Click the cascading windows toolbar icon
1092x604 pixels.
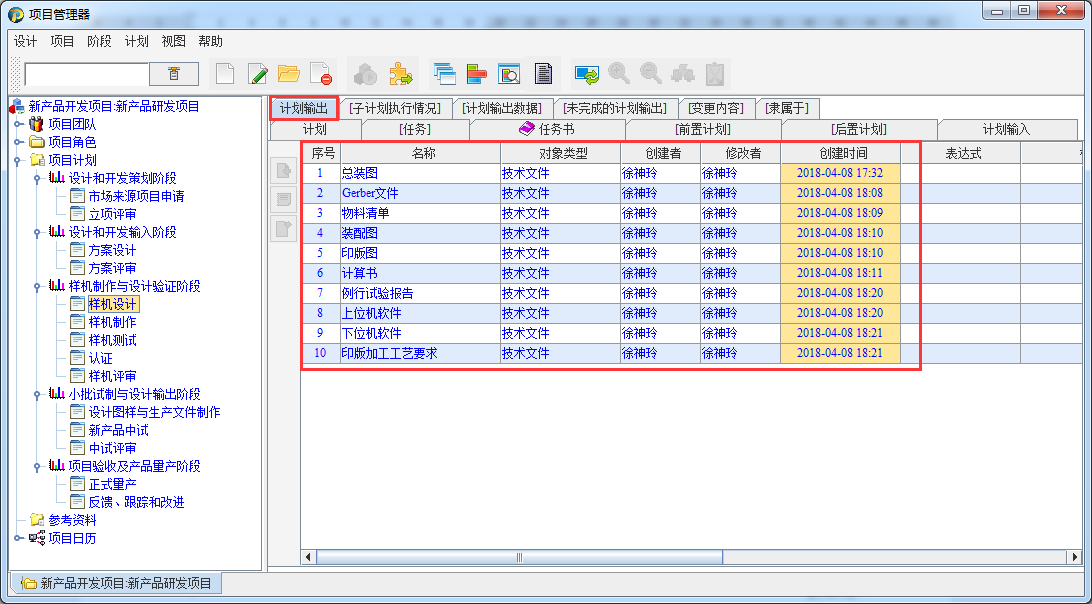[444, 73]
